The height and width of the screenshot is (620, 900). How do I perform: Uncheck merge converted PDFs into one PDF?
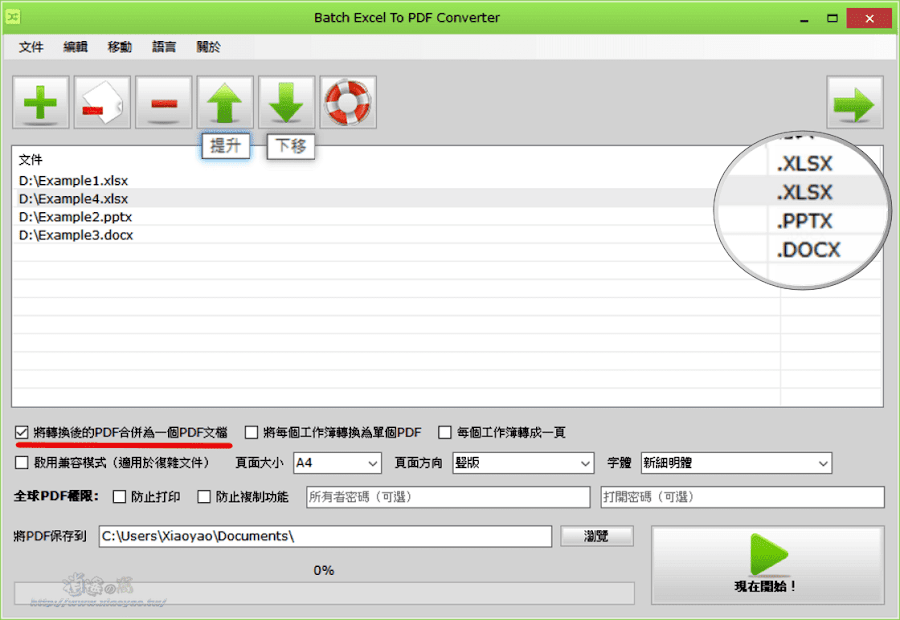pyautogui.click(x=22, y=432)
